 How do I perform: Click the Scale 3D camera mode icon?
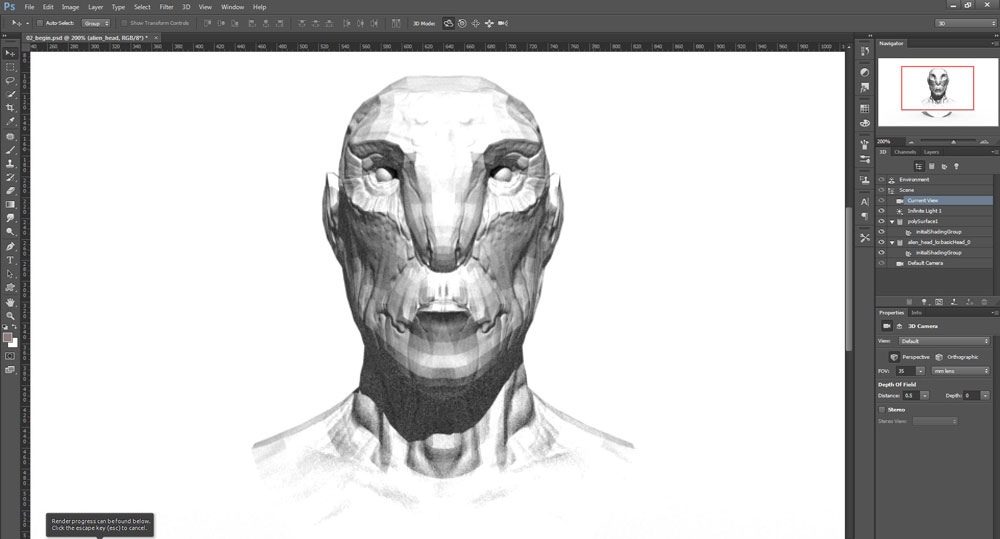(x=503, y=24)
